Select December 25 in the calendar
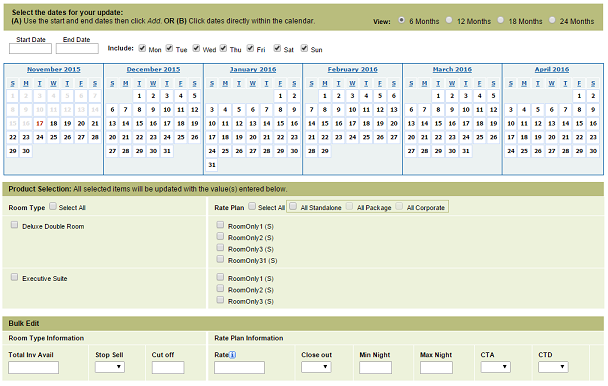The width and height of the screenshot is (608, 386). click(181, 137)
